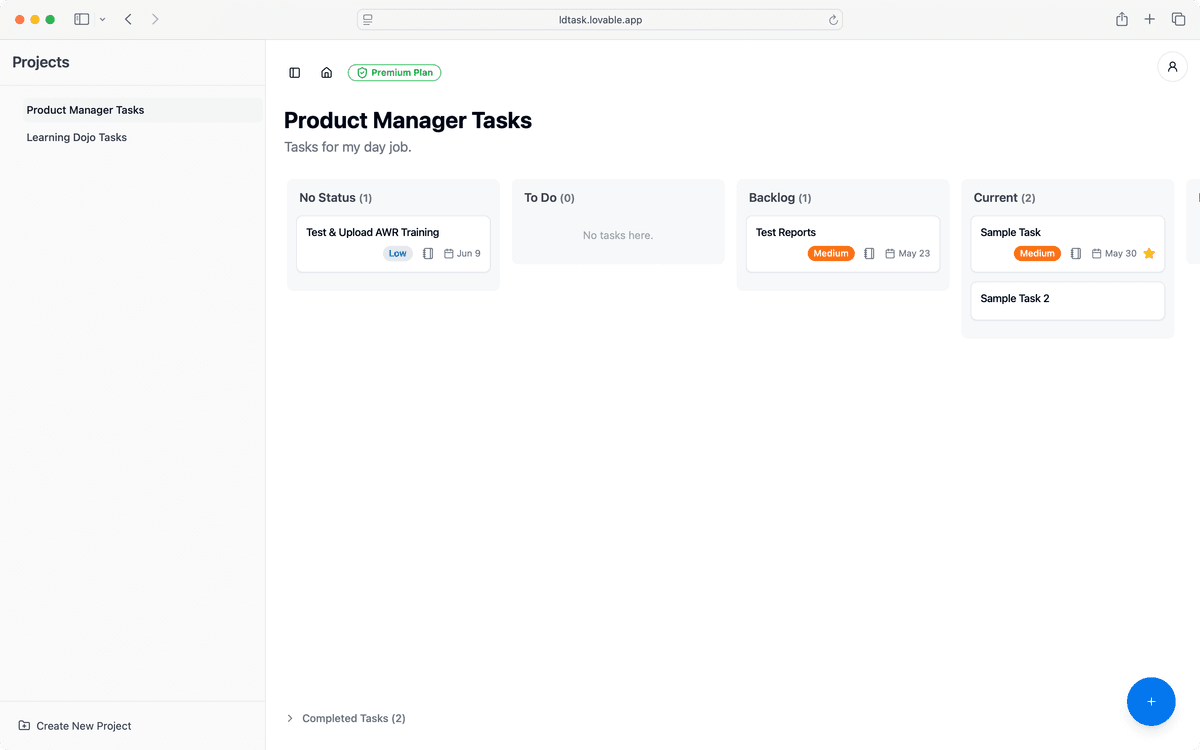Screen dimensions: 1200x750
Task: Toggle the star on Sample Task
Action: coord(1149,254)
